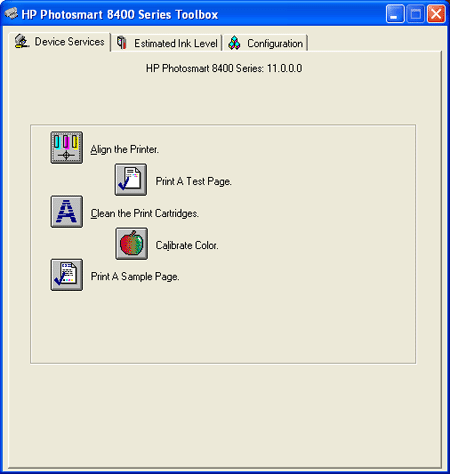Click the Print A Sample Page icon button
The image size is (450, 474).
coord(67,275)
